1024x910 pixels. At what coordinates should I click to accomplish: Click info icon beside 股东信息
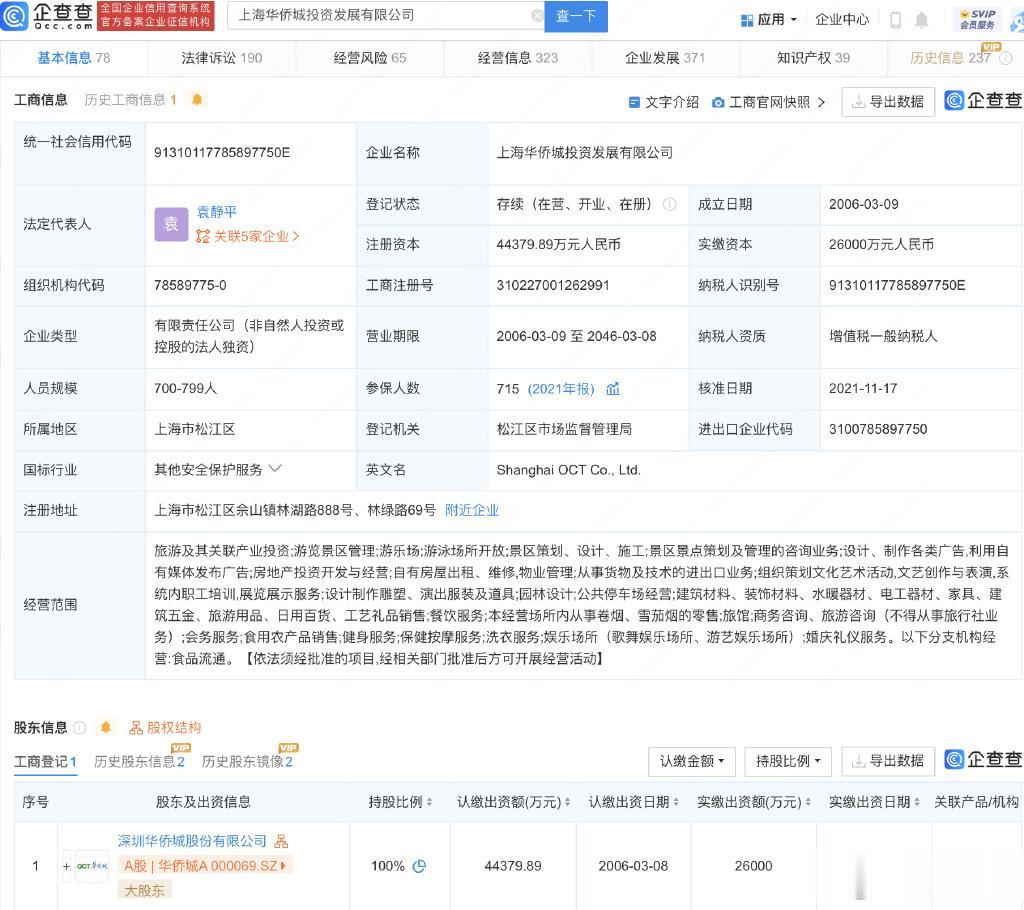tap(80, 727)
